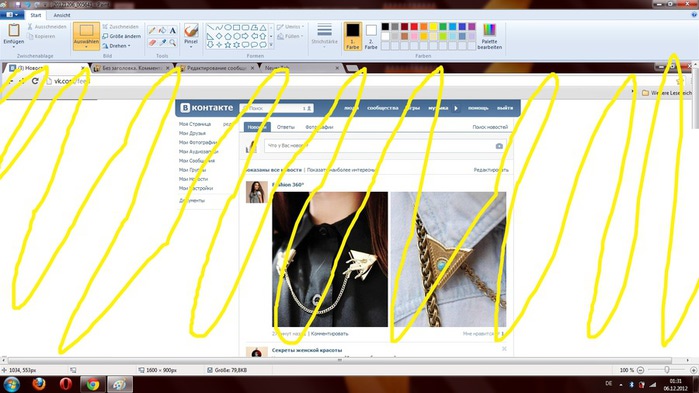Select the Magnifier zoom tool
Screen dimensions: 699x393
[x=173, y=43]
